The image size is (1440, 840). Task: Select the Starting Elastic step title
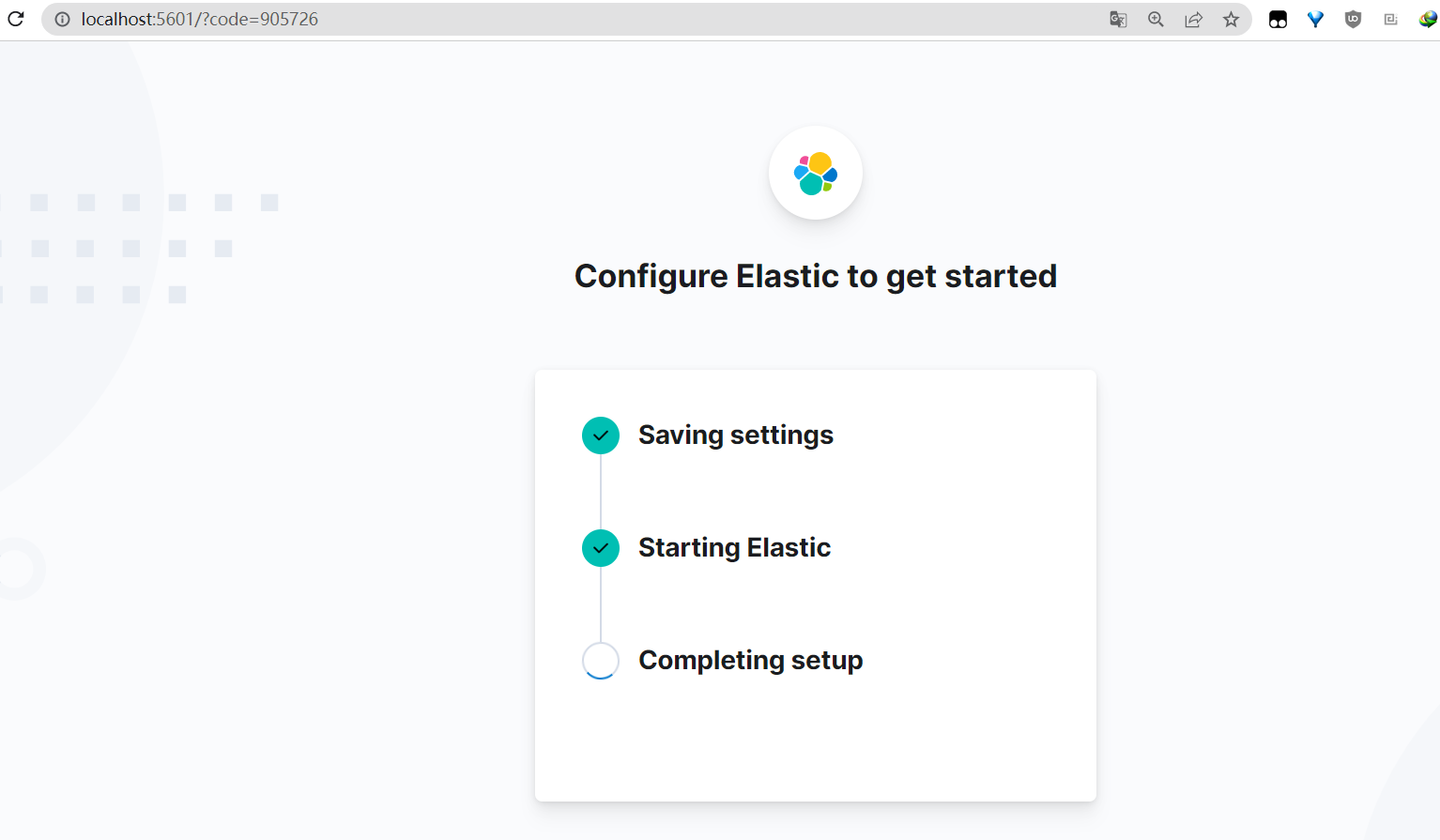pyautogui.click(x=734, y=548)
